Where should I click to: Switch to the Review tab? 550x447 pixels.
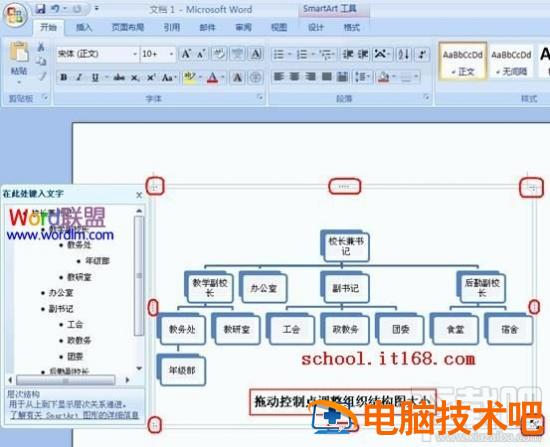pos(243,27)
